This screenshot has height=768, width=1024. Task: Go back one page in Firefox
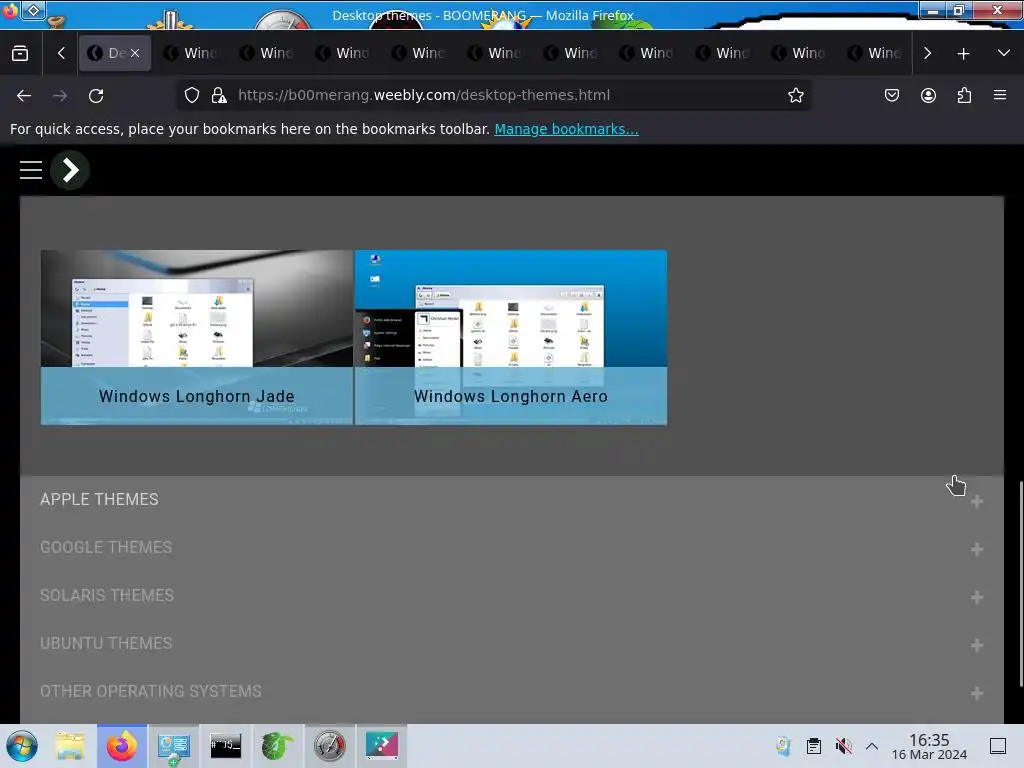tap(24, 95)
